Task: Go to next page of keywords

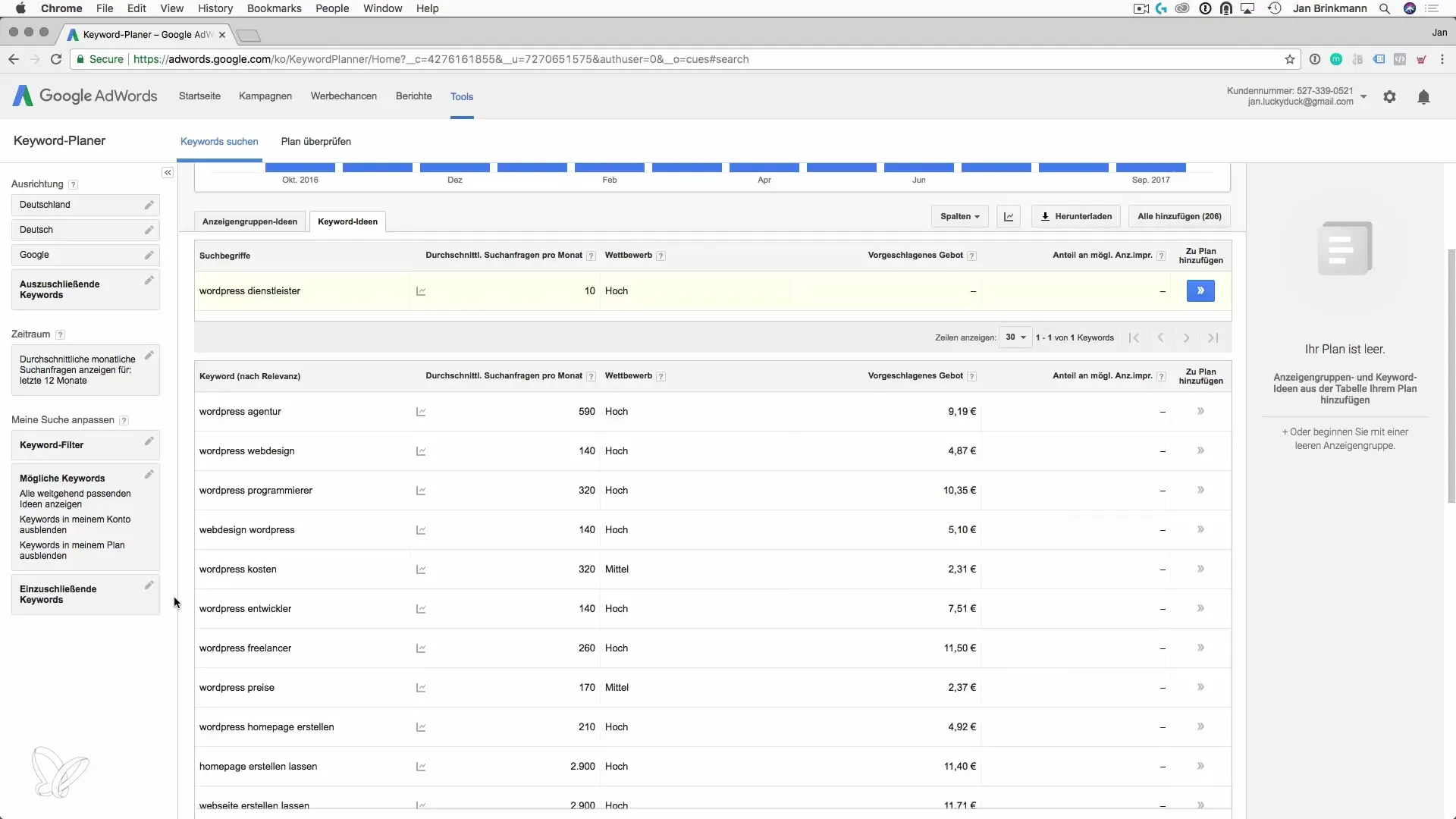Action: coord(1186,338)
